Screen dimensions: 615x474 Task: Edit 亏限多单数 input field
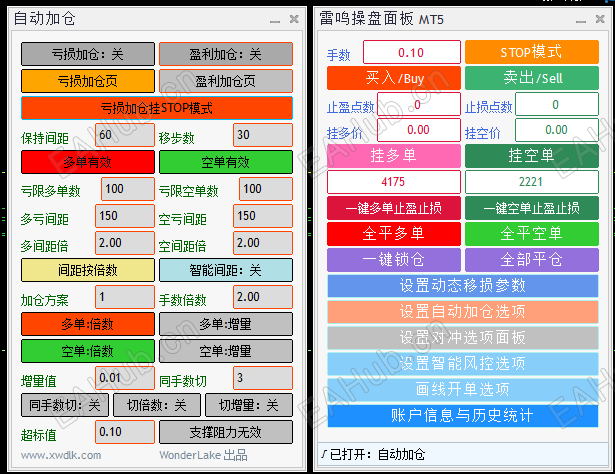(128, 189)
